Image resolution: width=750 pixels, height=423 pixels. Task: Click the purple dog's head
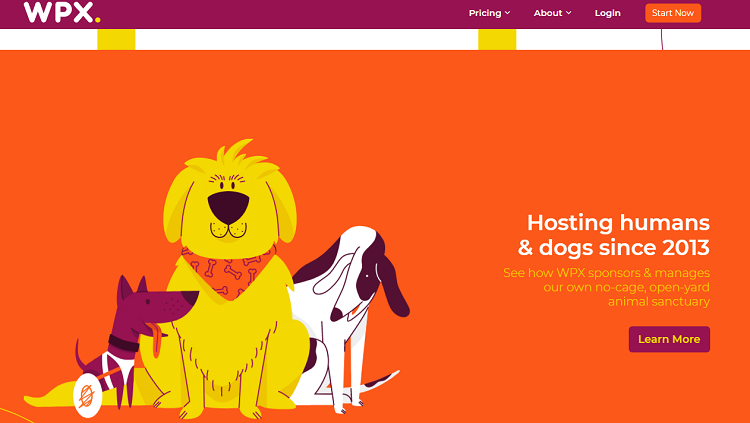coord(153,304)
